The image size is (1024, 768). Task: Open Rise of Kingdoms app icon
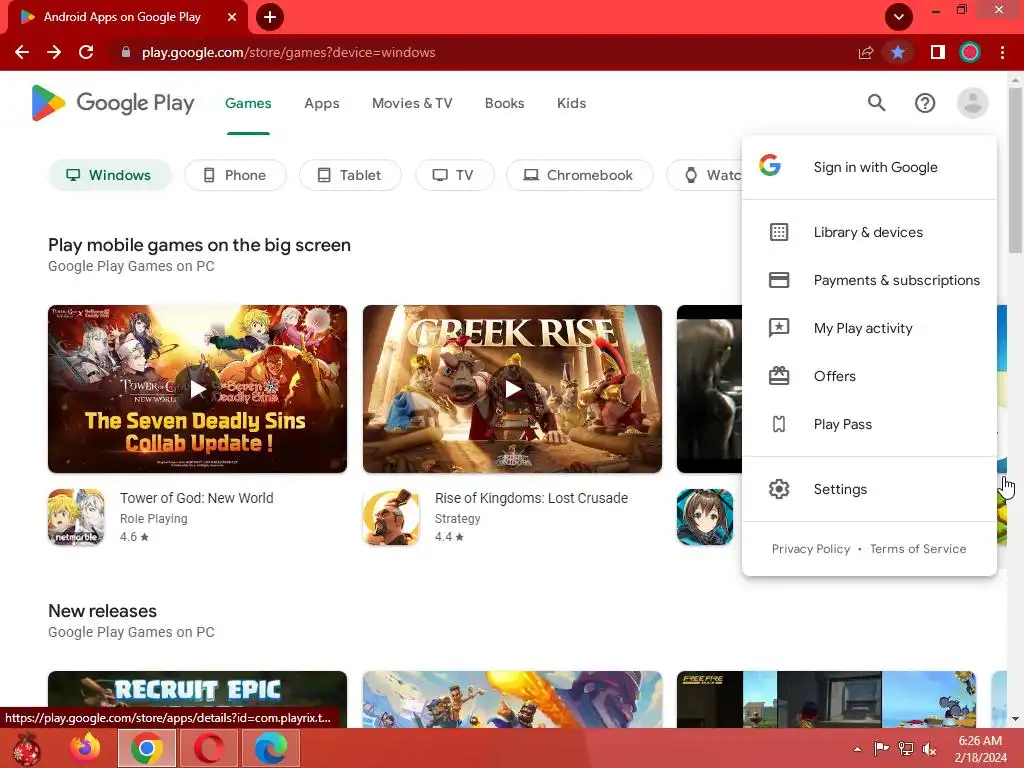pyautogui.click(x=391, y=517)
